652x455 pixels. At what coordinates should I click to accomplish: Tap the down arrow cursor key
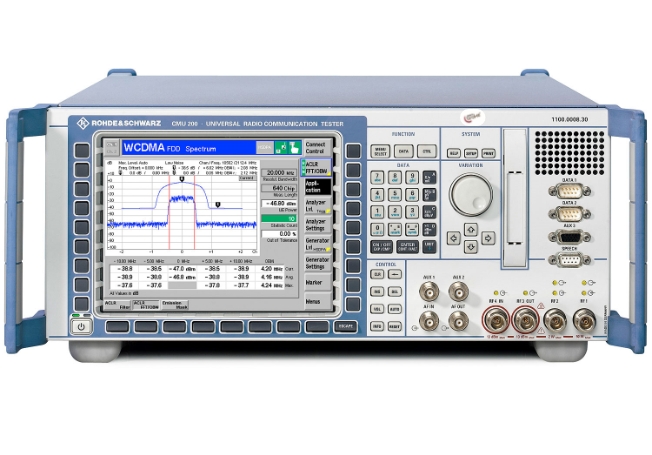[471, 247]
